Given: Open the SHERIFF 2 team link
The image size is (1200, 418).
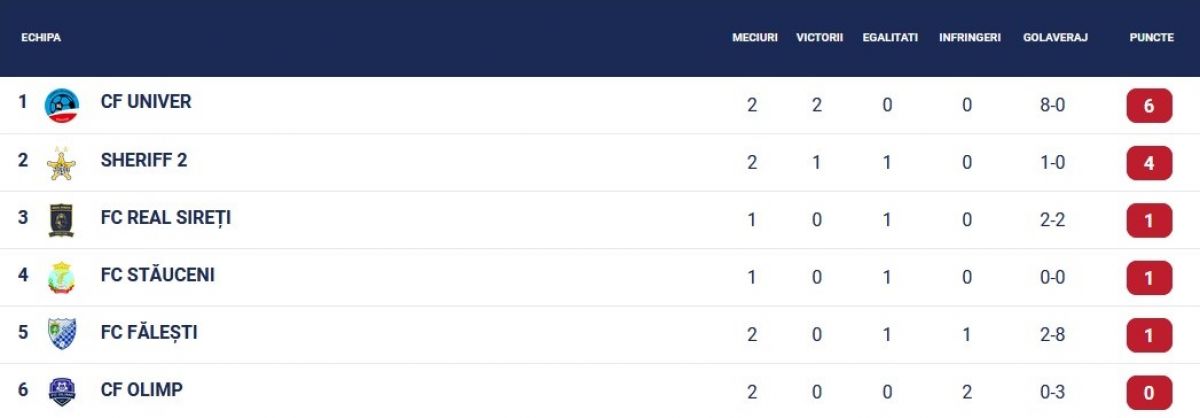Looking at the screenshot, I should coord(144,160).
